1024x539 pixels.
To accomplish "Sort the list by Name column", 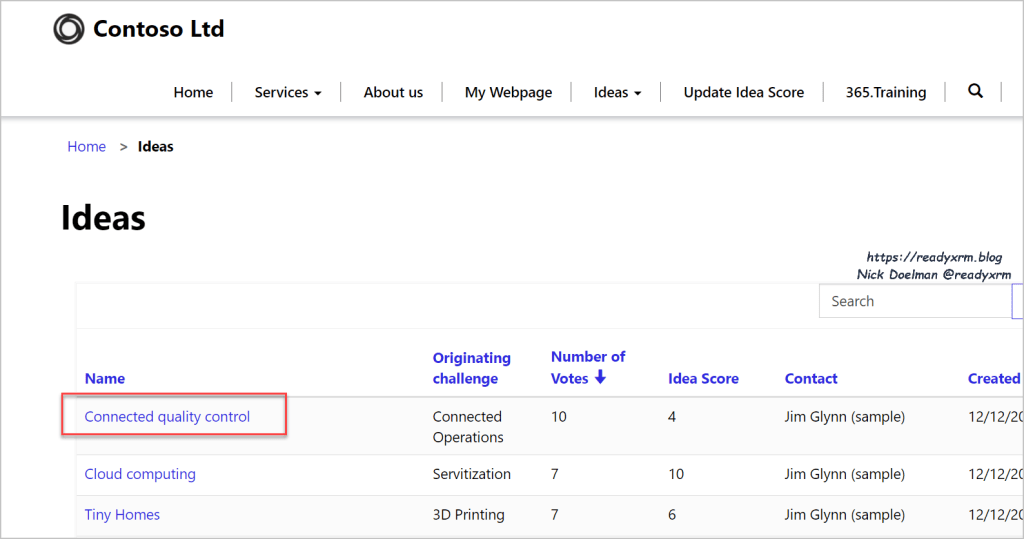I will [105, 378].
